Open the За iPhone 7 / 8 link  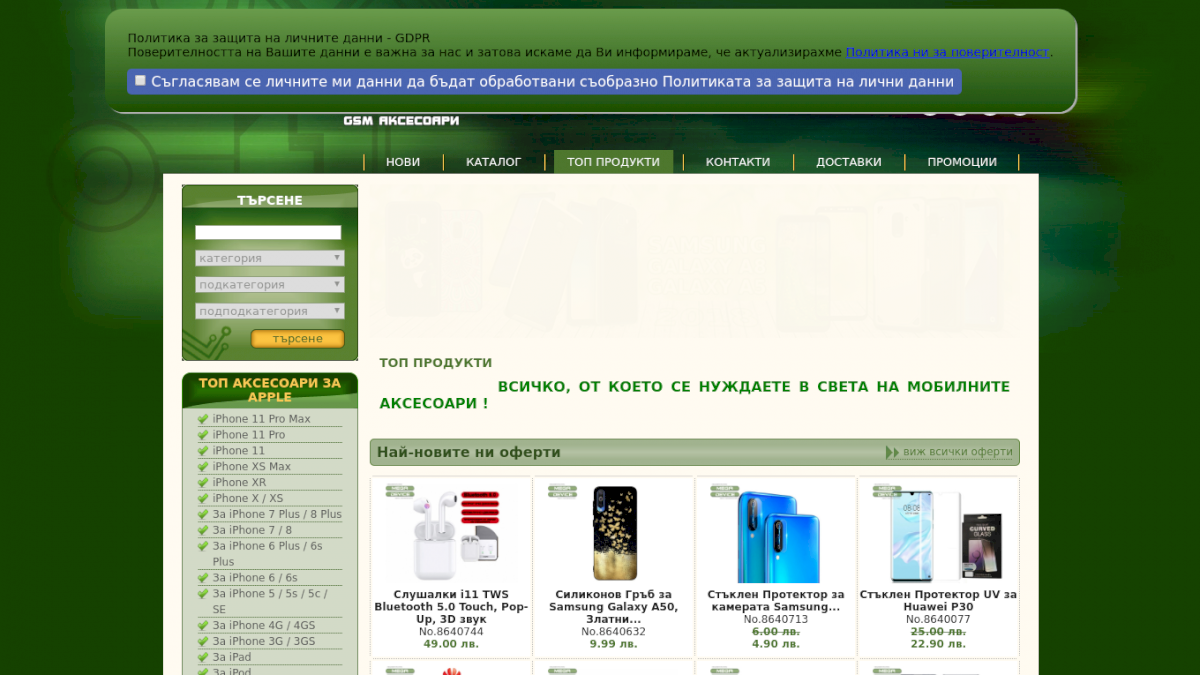pyautogui.click(x=252, y=531)
